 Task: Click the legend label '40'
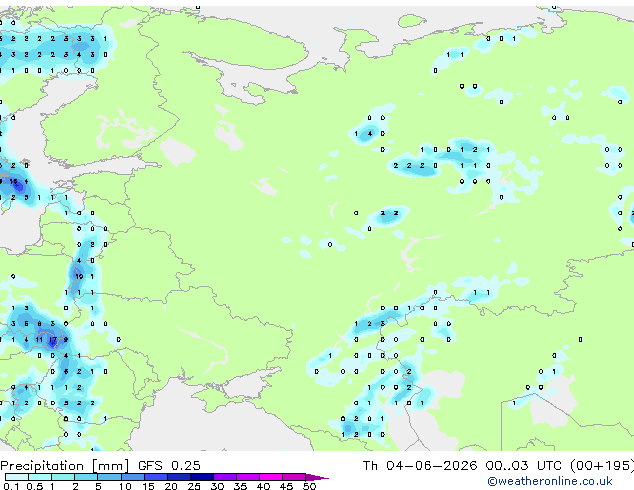263,486
